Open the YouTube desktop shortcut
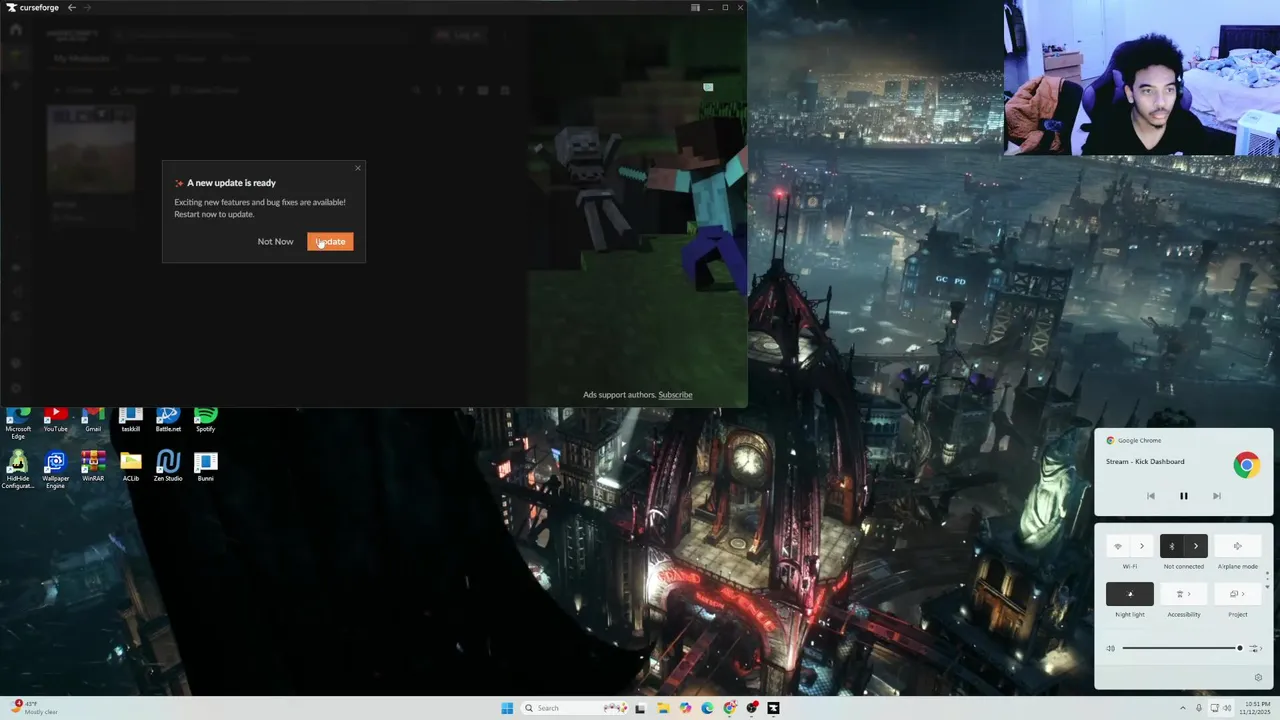The image size is (1280, 720). pyautogui.click(x=55, y=421)
